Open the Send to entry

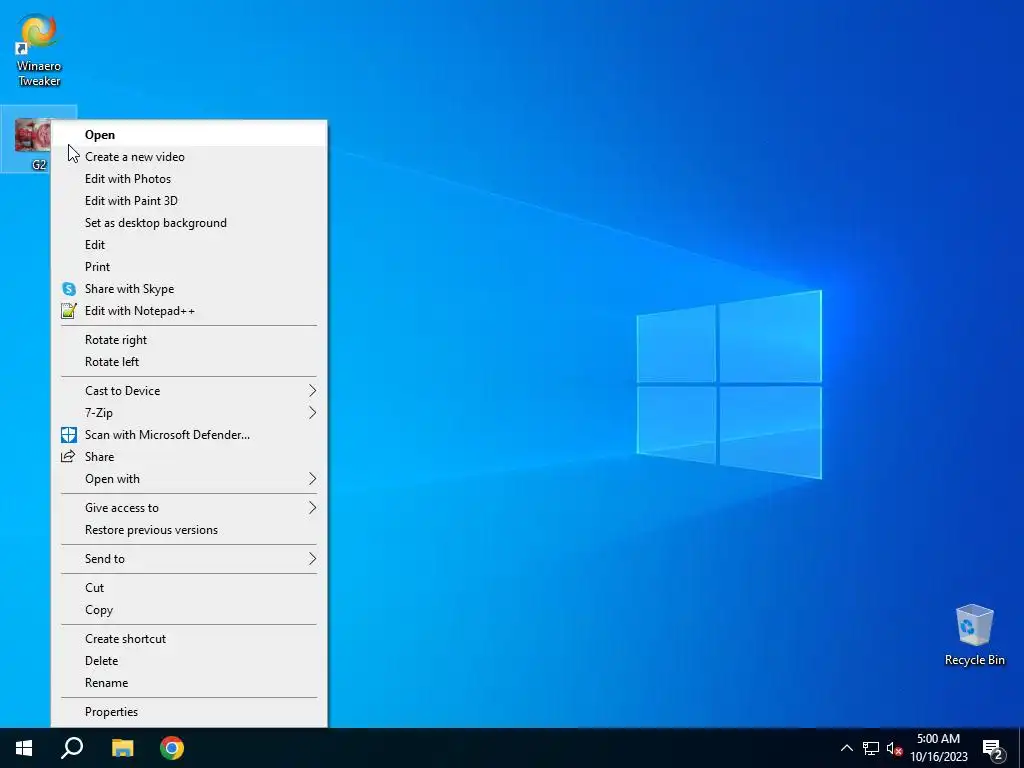pyautogui.click(x=189, y=558)
